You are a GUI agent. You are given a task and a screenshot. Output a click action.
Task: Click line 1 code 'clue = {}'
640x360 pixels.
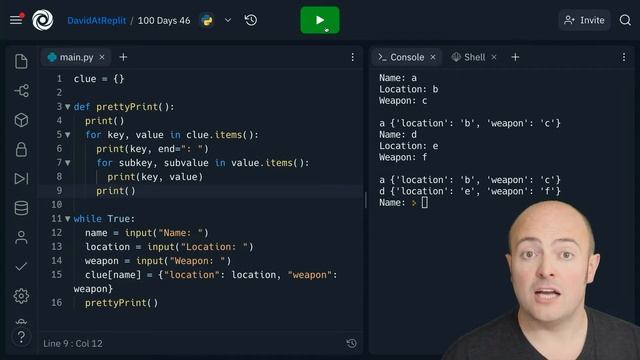pos(99,79)
